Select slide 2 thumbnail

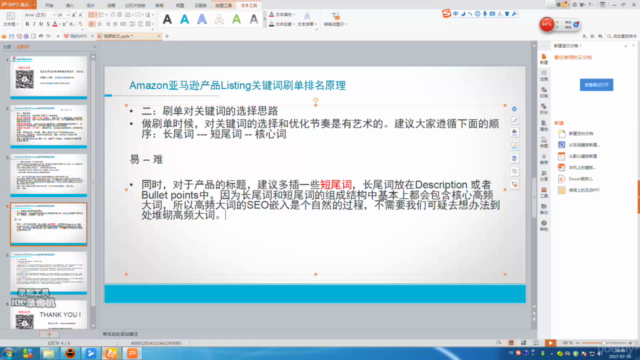(49, 127)
